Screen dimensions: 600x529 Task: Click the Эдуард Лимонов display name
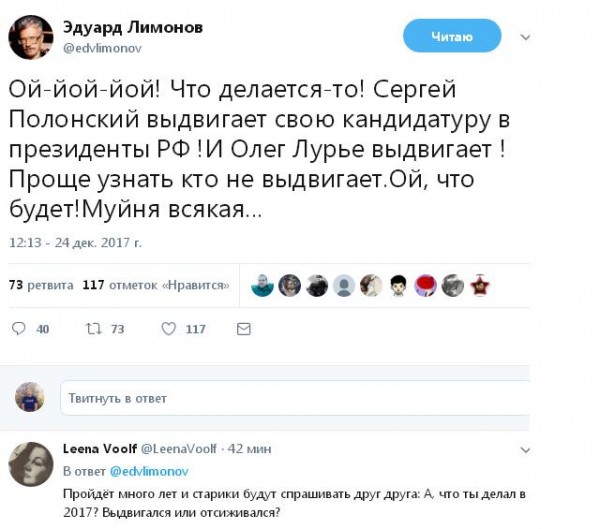133,28
